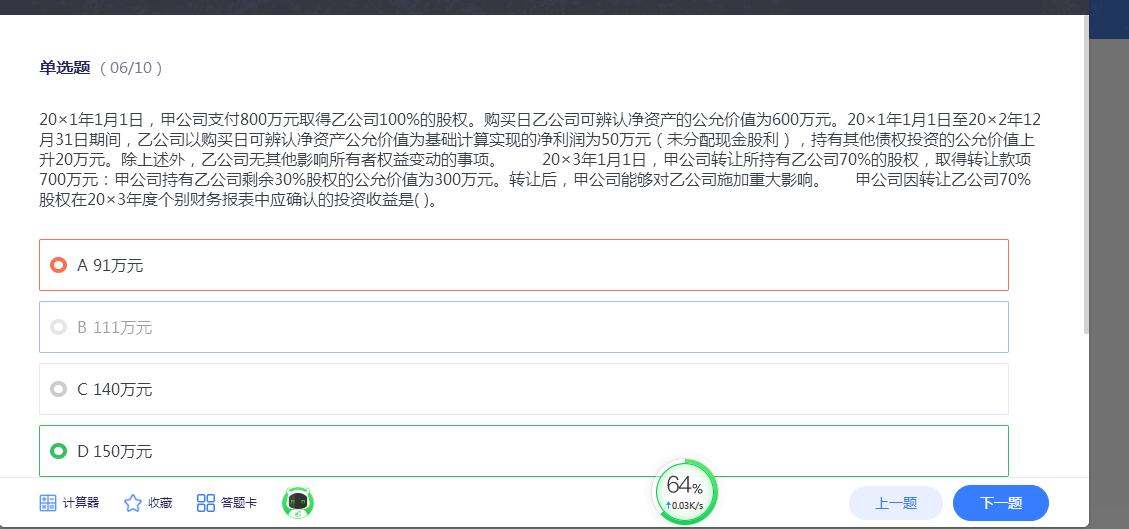Open the answer card grid icon
The width and height of the screenshot is (1129, 529).
(x=206, y=503)
